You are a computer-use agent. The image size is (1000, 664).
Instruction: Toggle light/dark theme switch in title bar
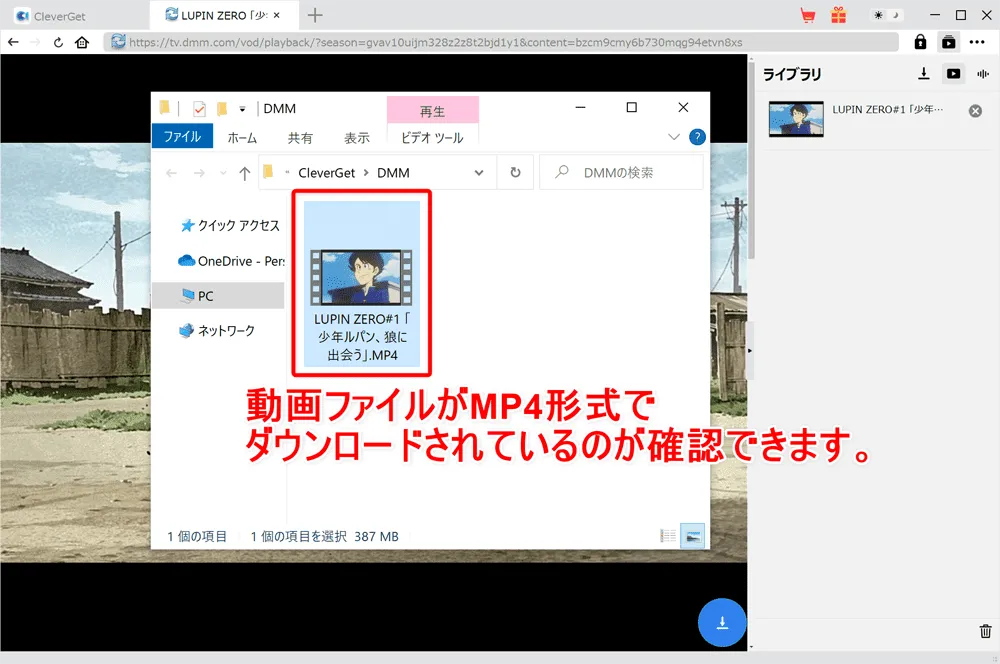point(886,15)
